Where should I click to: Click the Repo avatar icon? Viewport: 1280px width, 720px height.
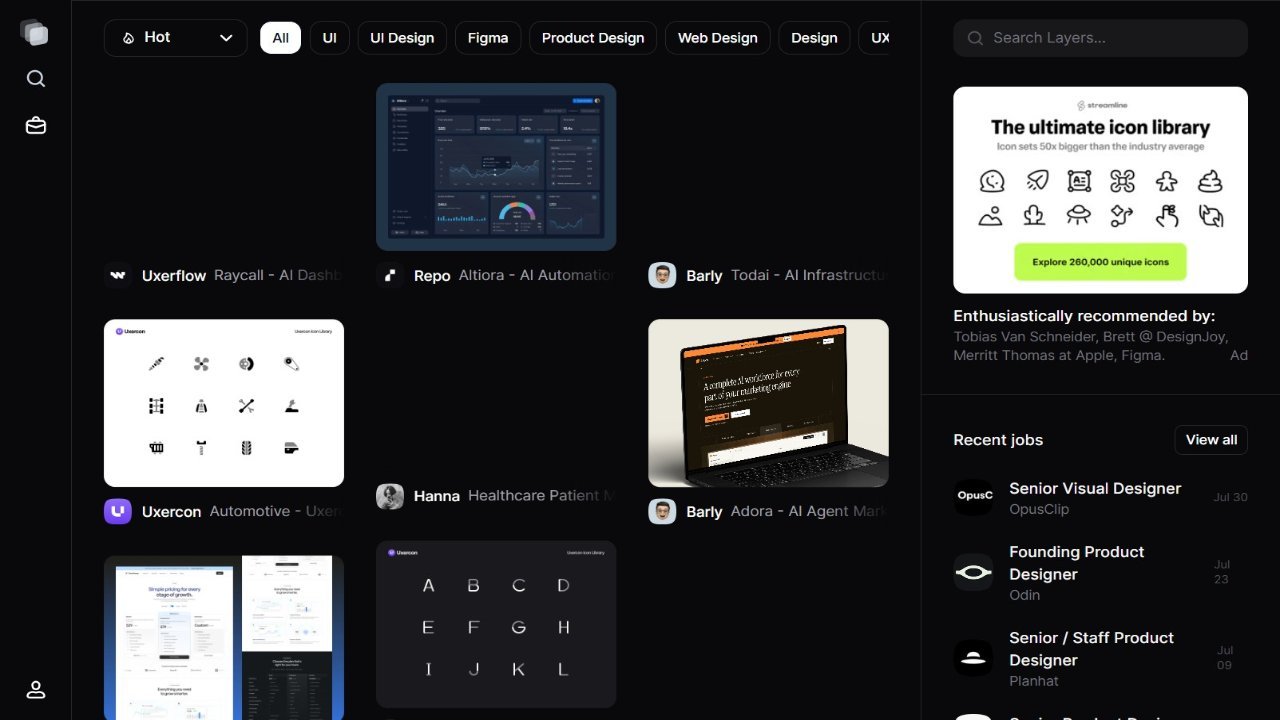coord(390,275)
